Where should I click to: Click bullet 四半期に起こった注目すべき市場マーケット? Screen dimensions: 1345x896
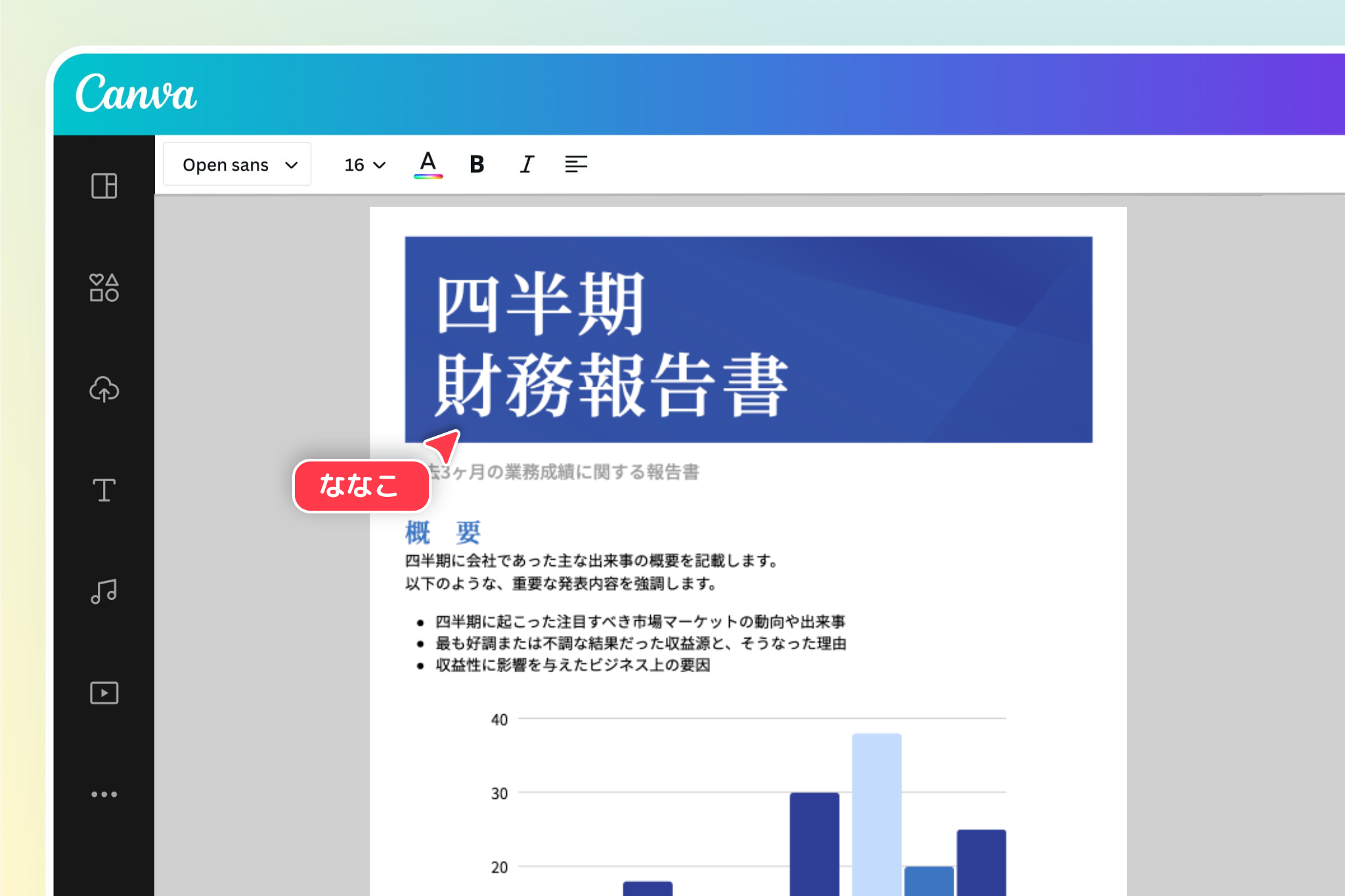click(640, 621)
